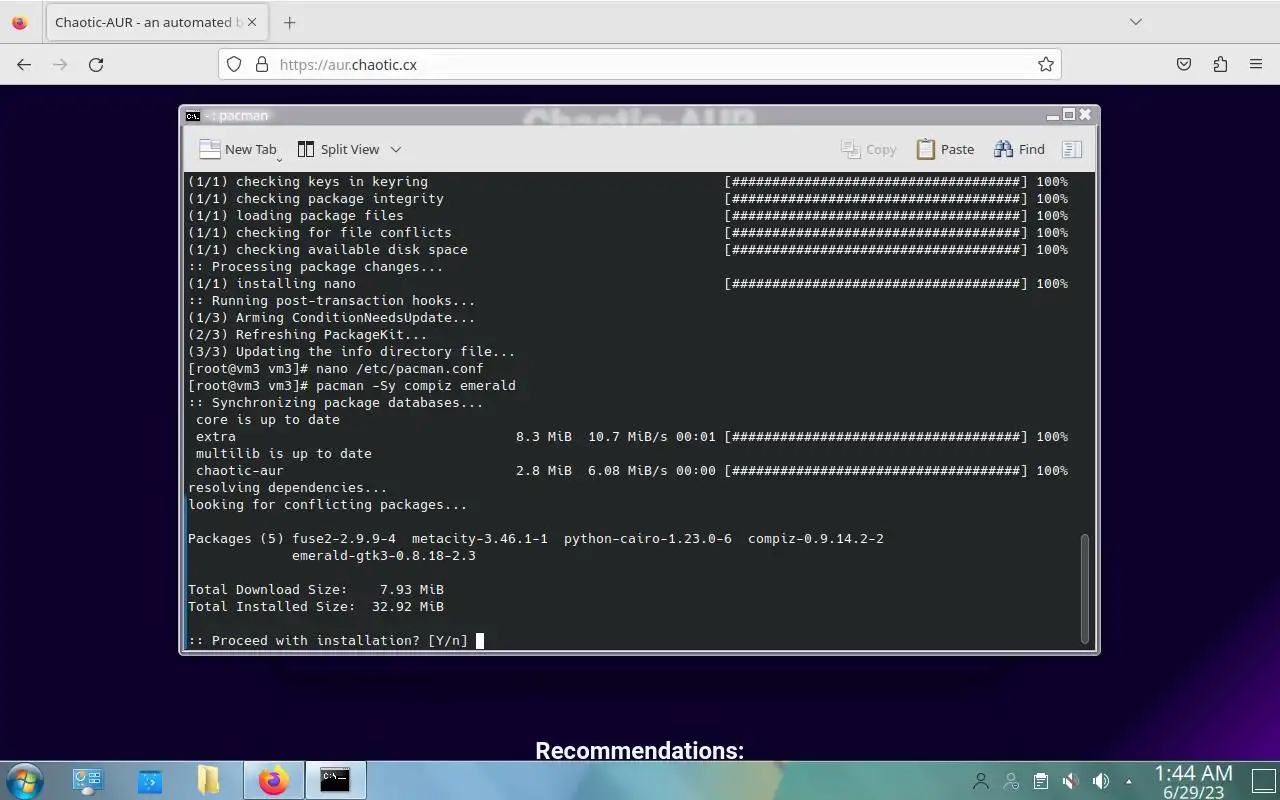
Task: Click the tracking protection shield icon
Action: [234, 64]
